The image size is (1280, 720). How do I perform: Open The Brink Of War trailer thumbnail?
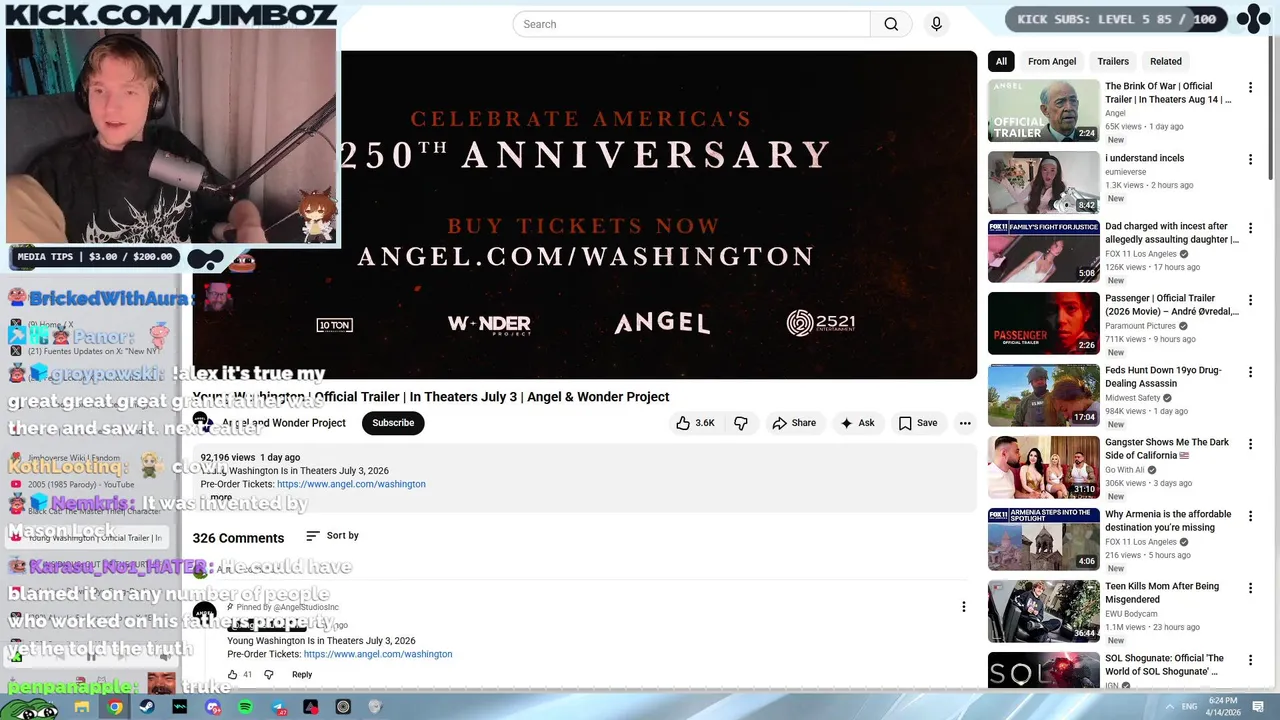(x=1044, y=110)
